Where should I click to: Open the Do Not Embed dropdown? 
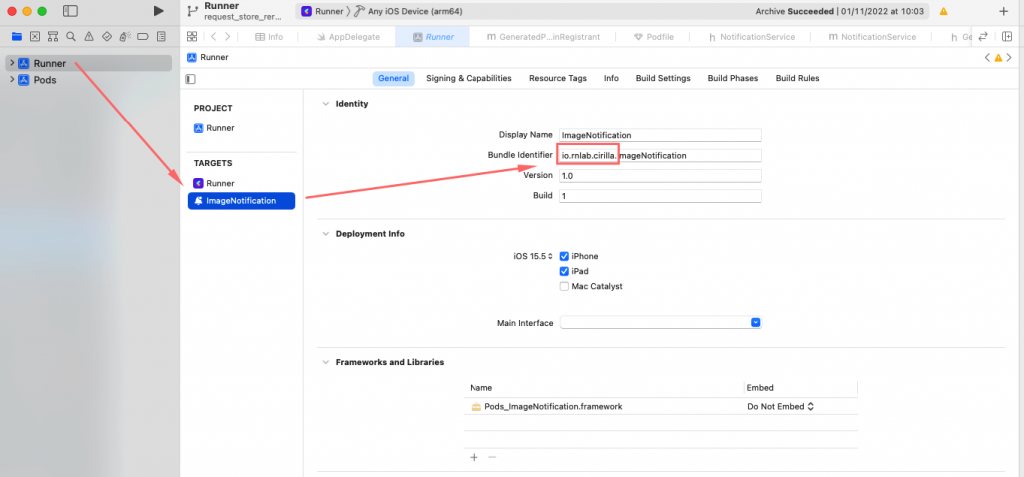(x=780, y=406)
